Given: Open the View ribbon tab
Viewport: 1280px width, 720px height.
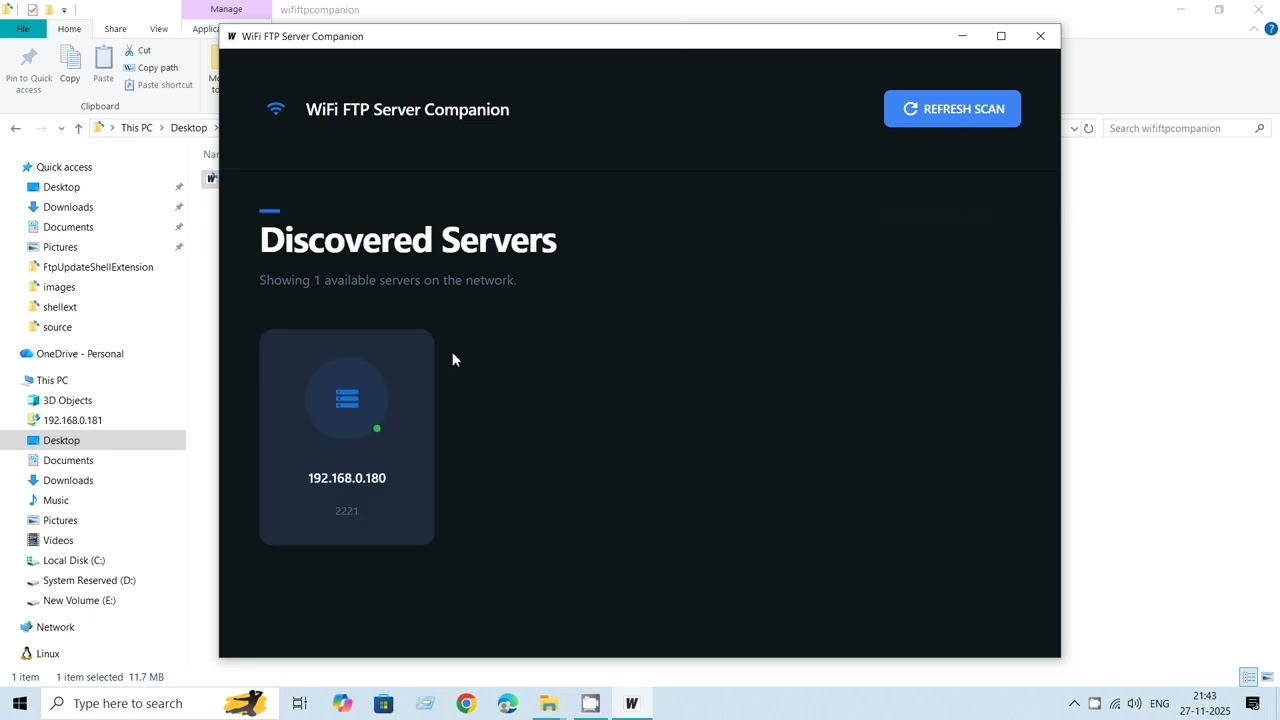Looking at the screenshot, I should coord(159,29).
